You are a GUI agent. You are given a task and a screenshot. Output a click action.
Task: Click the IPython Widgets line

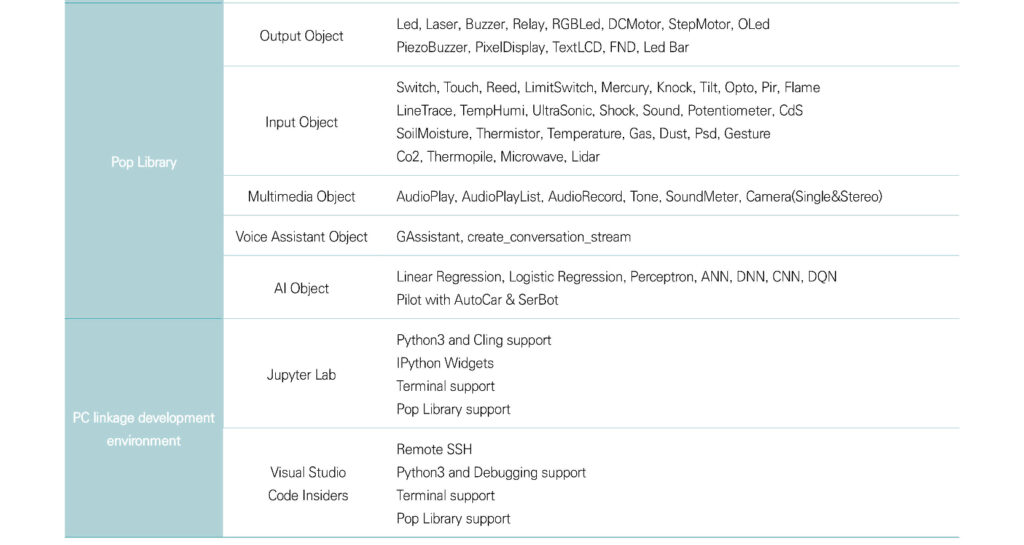point(445,363)
